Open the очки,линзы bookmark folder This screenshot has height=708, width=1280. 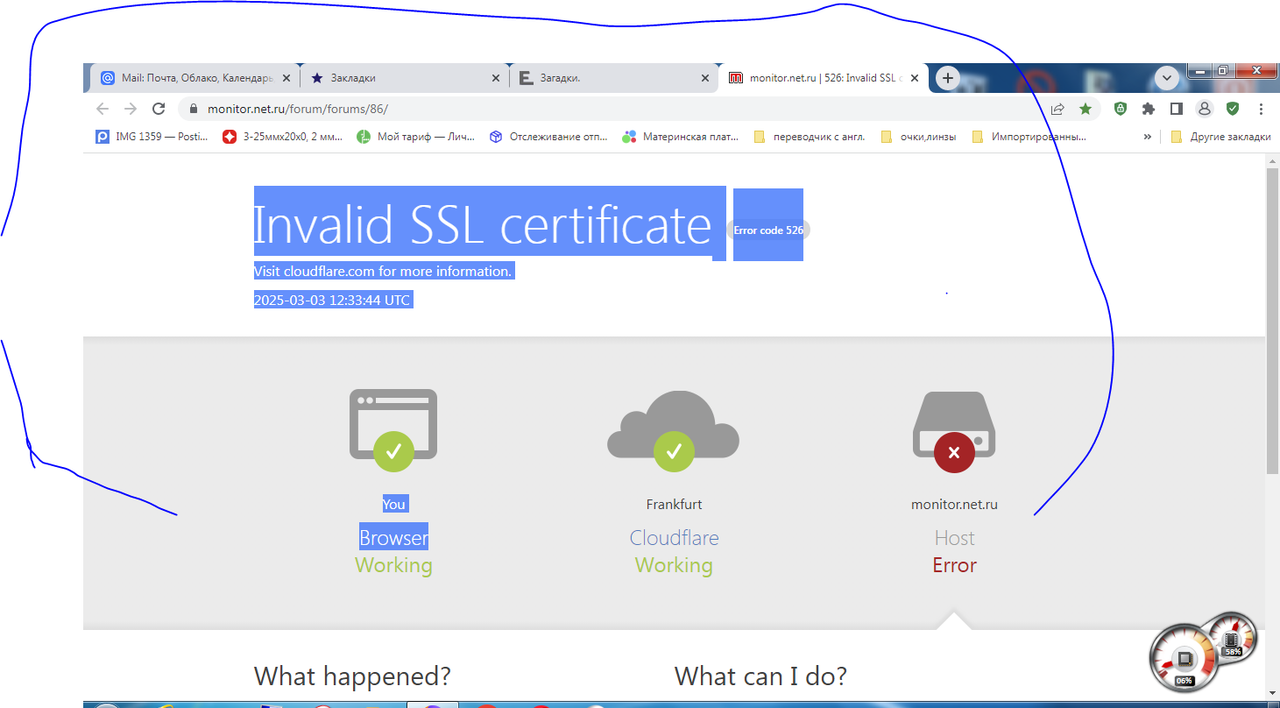point(918,137)
